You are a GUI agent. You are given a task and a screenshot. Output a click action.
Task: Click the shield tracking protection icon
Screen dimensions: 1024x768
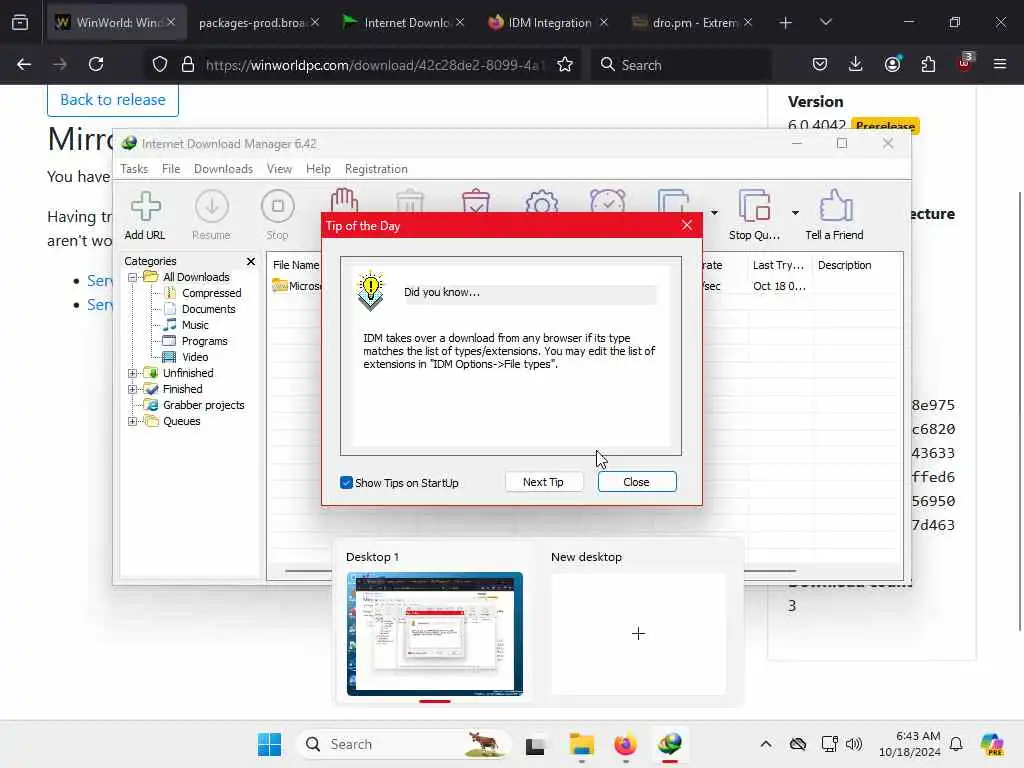(x=160, y=65)
